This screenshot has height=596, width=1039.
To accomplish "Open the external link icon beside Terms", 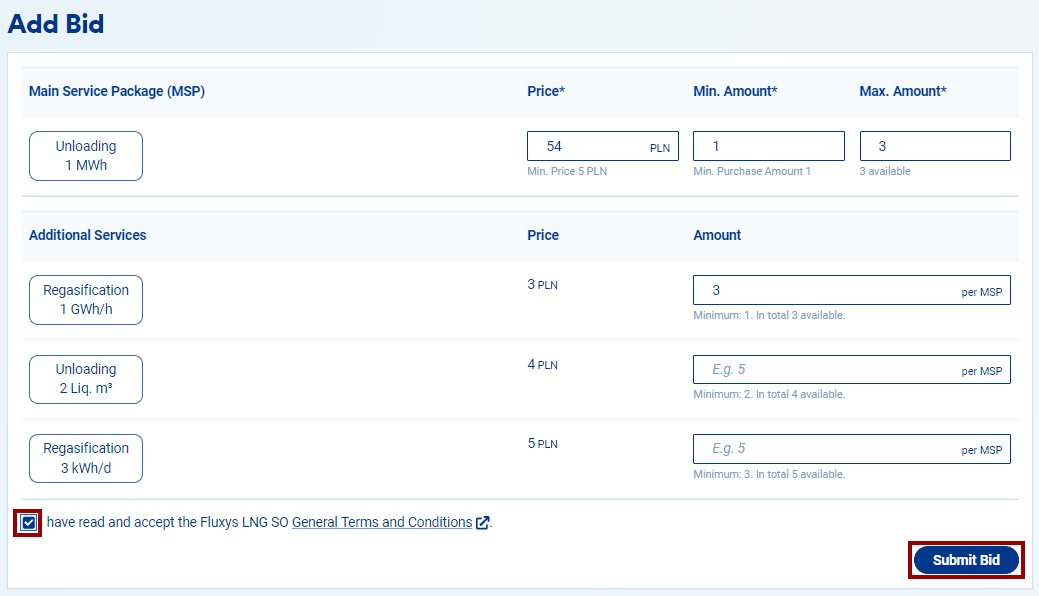I will [483, 523].
